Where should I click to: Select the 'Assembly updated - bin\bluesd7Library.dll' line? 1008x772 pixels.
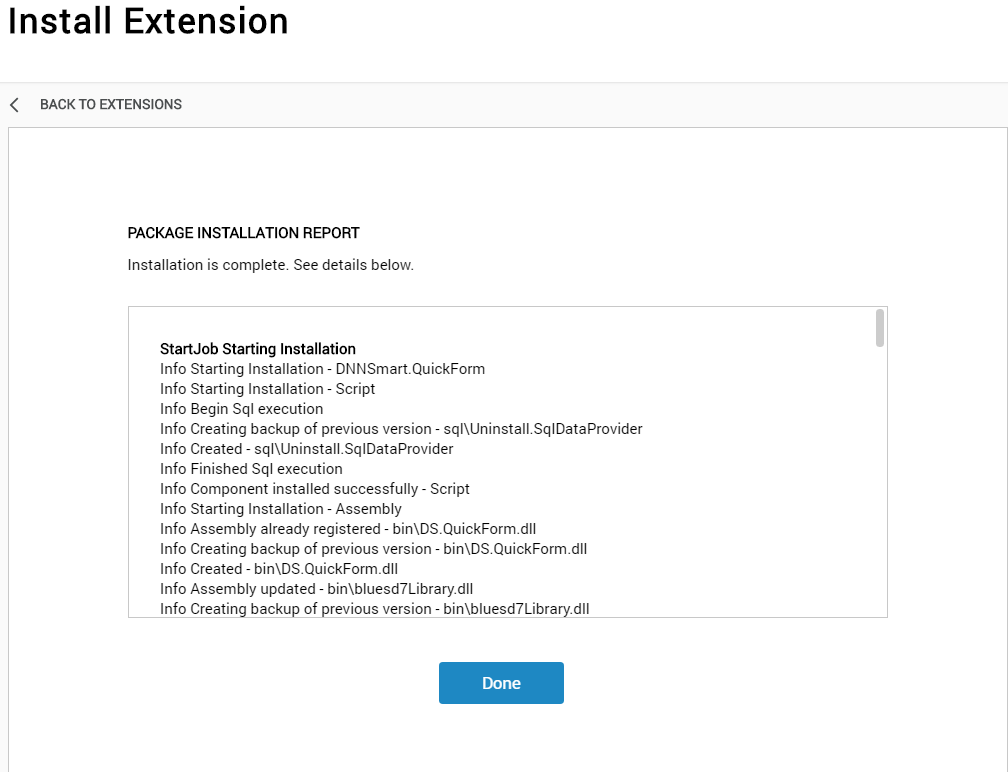316,589
